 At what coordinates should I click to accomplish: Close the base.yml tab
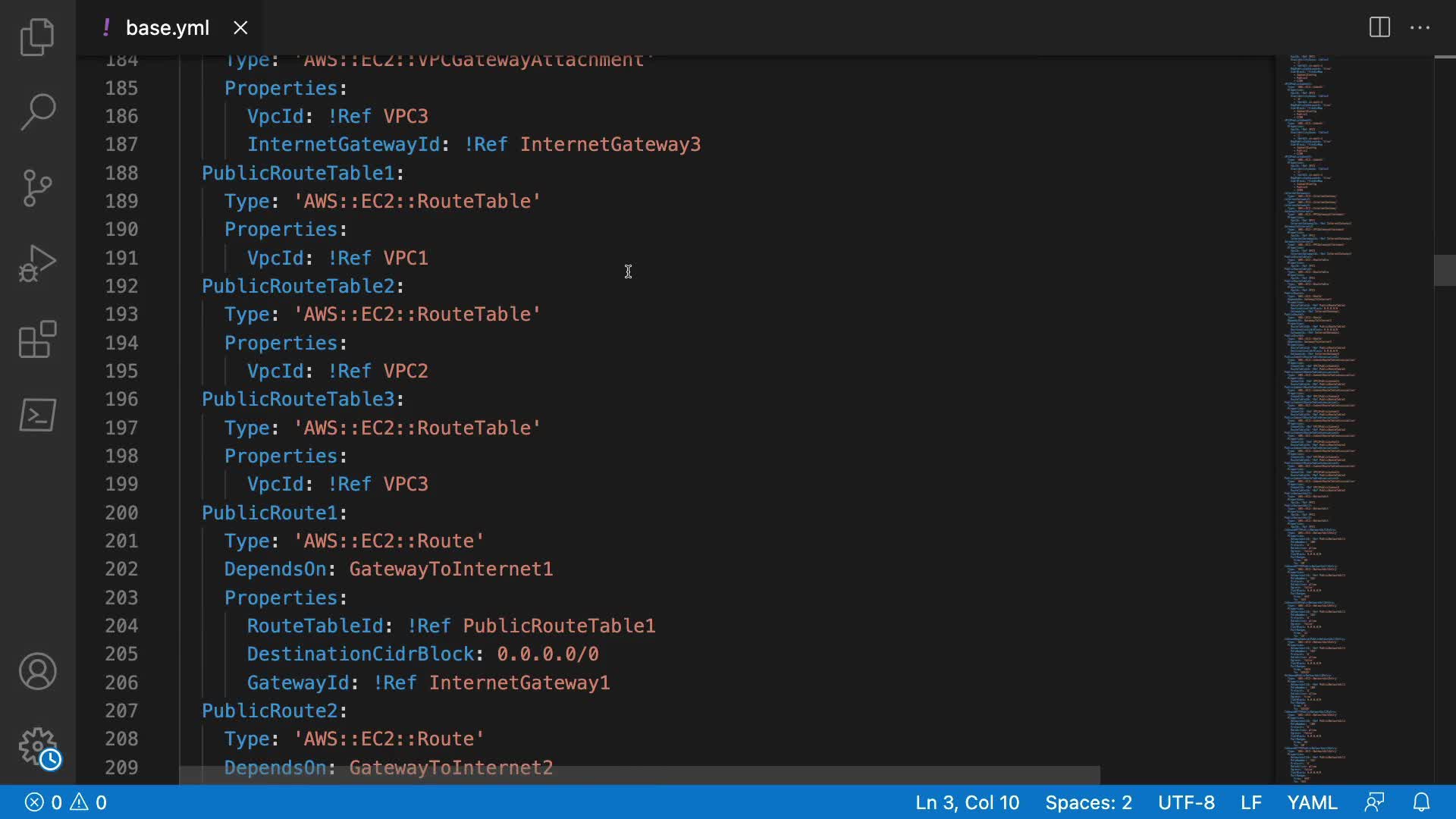(240, 28)
